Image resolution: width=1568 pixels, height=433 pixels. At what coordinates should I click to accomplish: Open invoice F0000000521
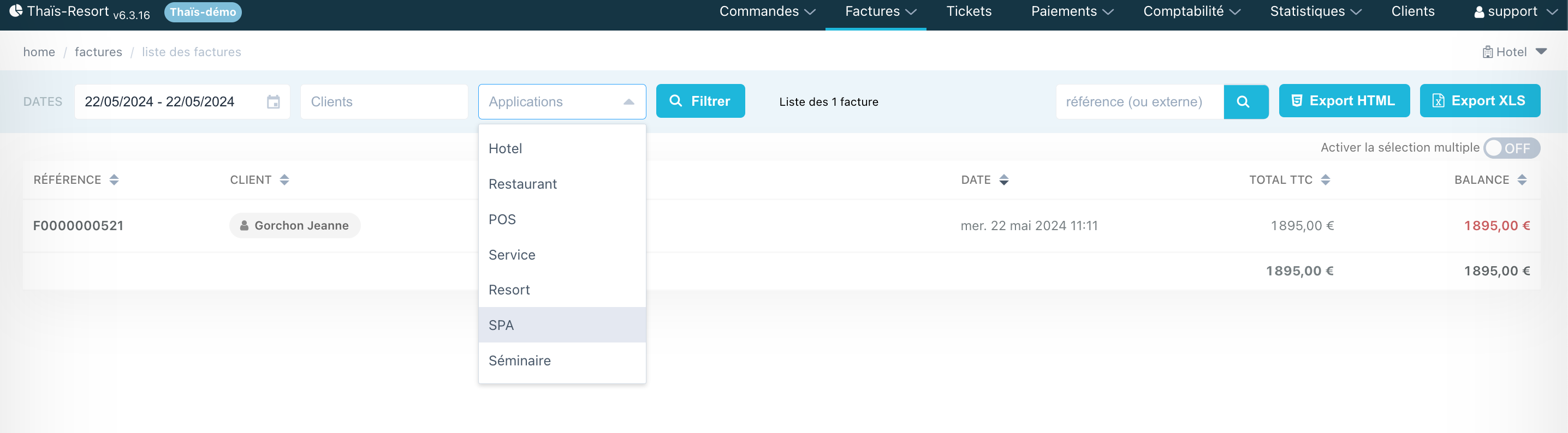[x=78, y=226]
